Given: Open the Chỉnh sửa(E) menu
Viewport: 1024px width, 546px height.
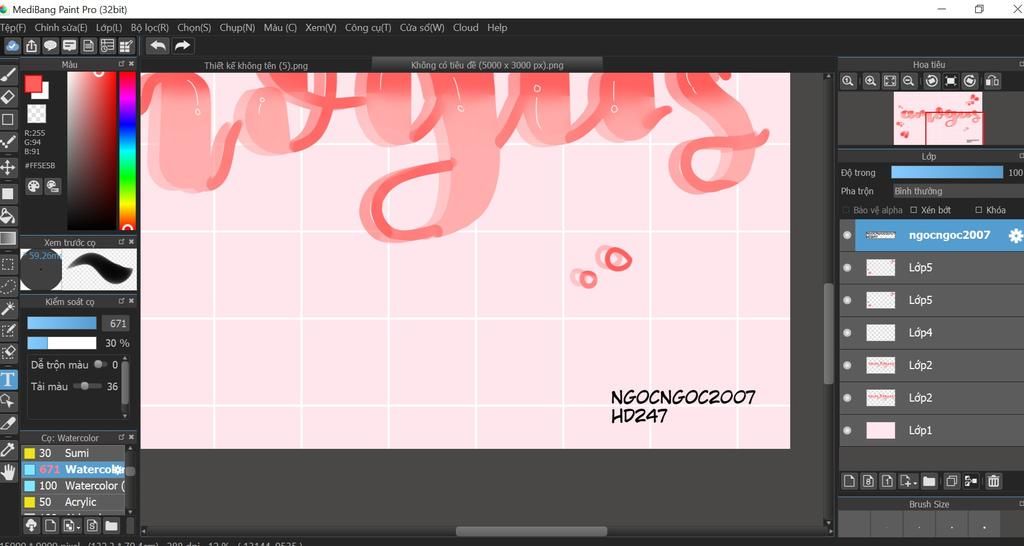Looking at the screenshot, I should point(61,27).
